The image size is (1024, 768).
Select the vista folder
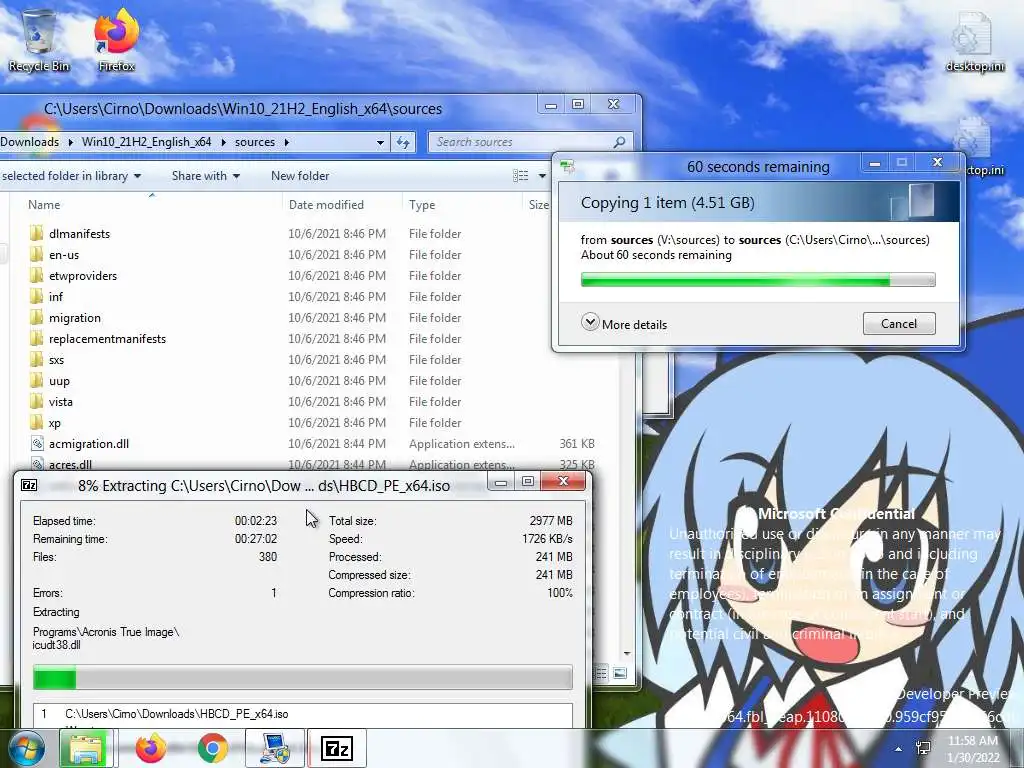[60, 402]
